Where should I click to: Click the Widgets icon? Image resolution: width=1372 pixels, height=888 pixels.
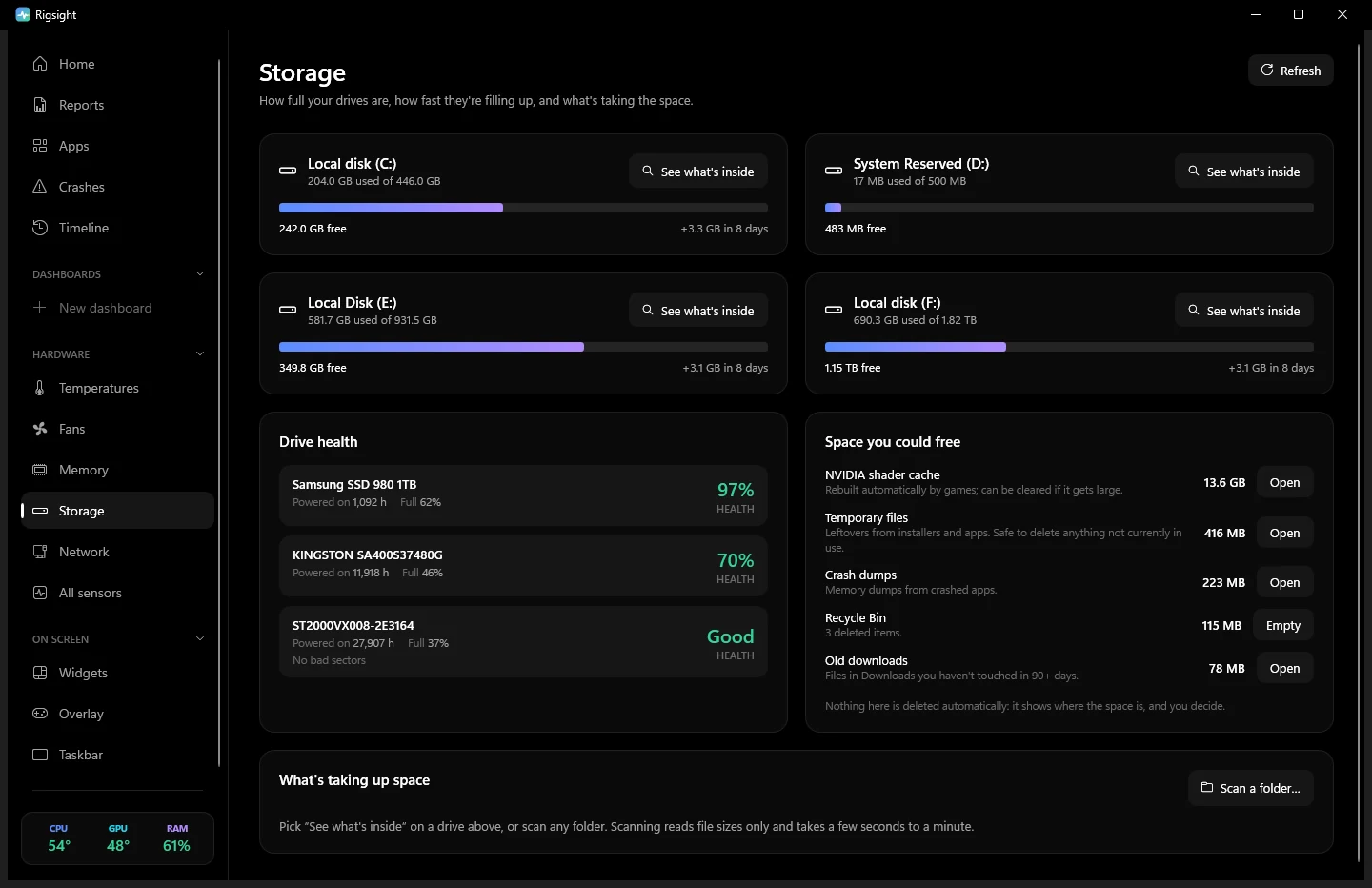40,673
